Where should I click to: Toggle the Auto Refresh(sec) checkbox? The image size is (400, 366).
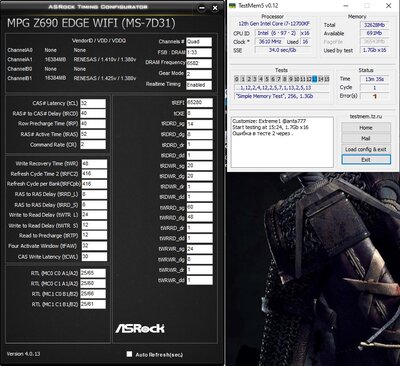tap(129, 354)
